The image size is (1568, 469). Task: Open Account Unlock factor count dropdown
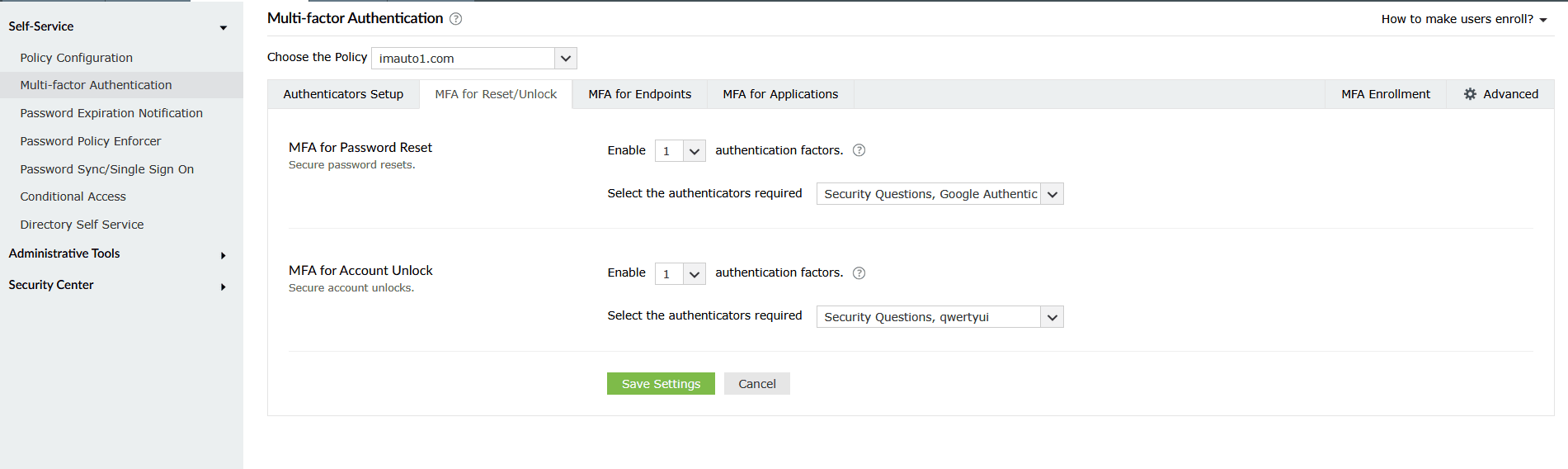(694, 274)
